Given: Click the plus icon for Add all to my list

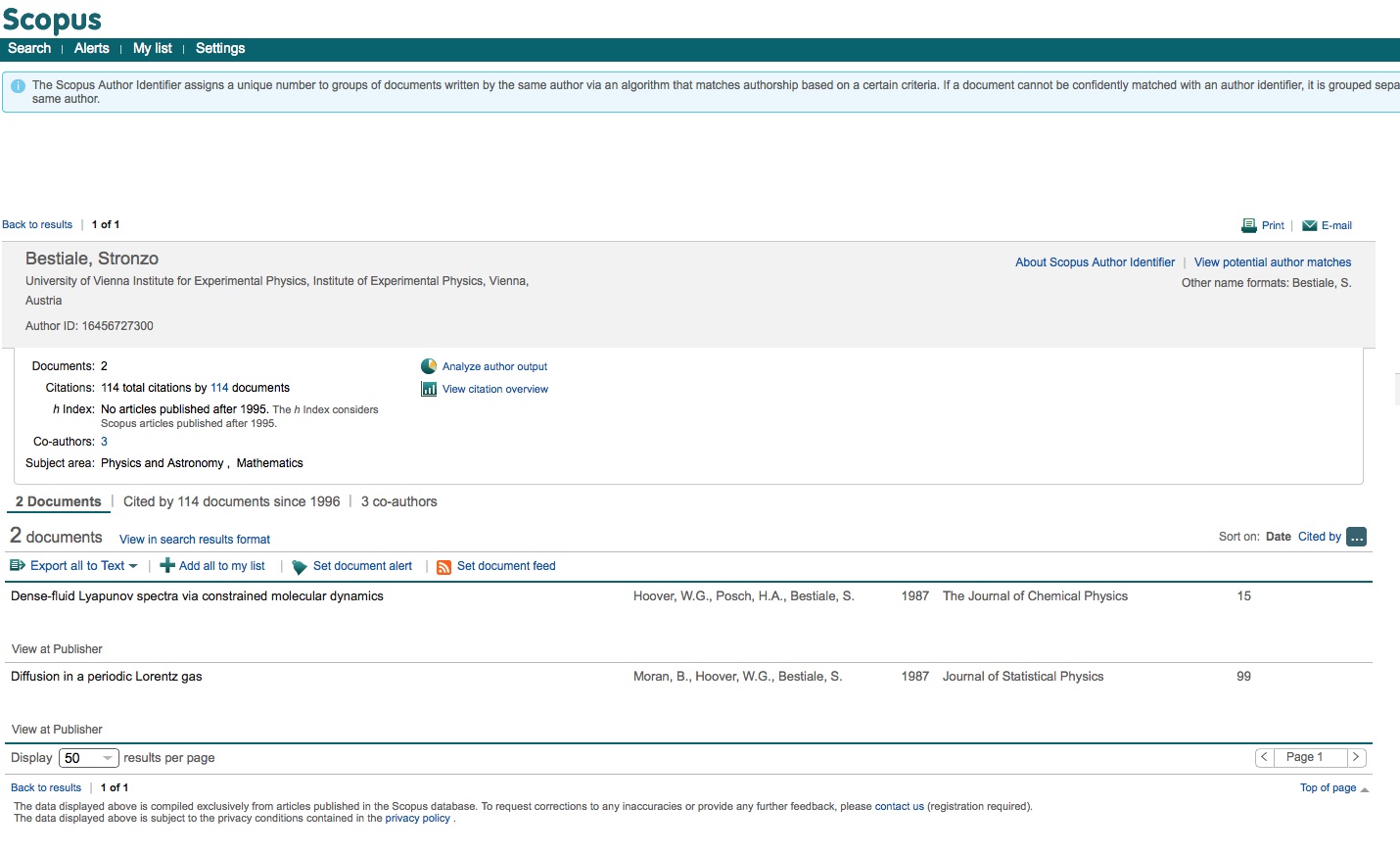Looking at the screenshot, I should coord(167,566).
